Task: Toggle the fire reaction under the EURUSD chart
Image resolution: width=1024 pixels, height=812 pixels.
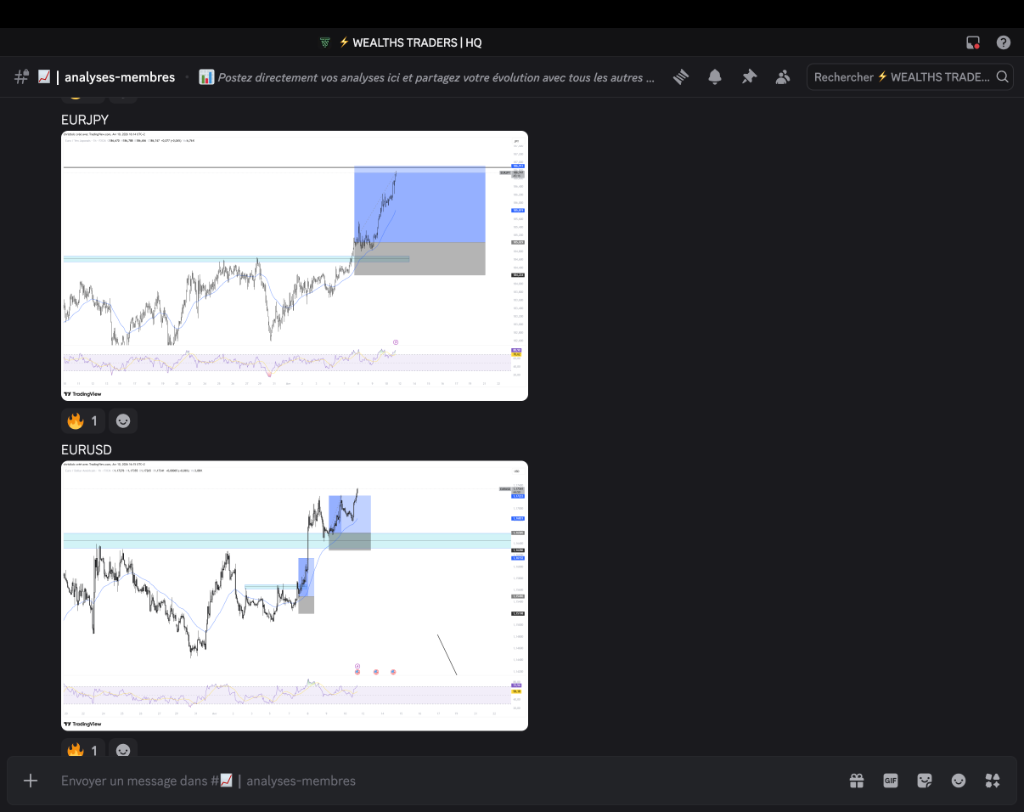Action: click(x=83, y=749)
